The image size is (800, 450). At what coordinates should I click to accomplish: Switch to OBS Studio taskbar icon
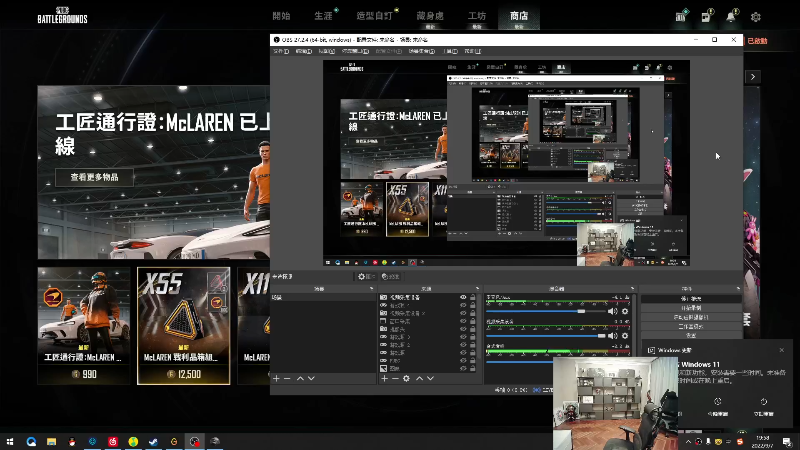[x=194, y=442]
